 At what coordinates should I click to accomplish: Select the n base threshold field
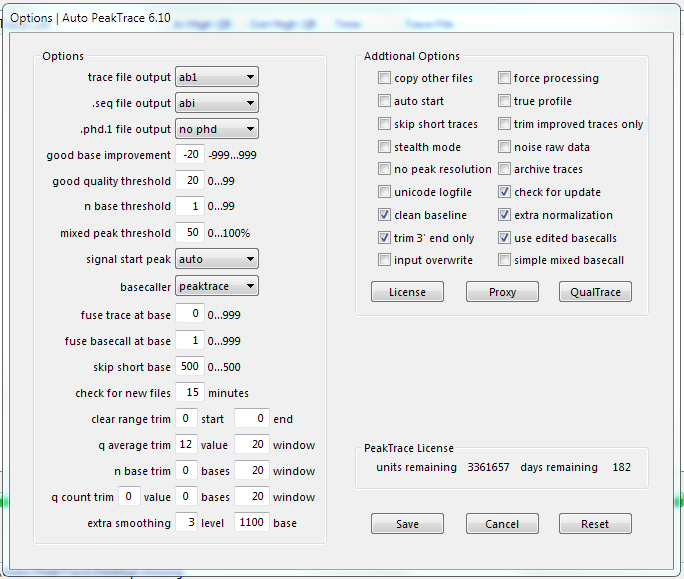pyautogui.click(x=190, y=206)
